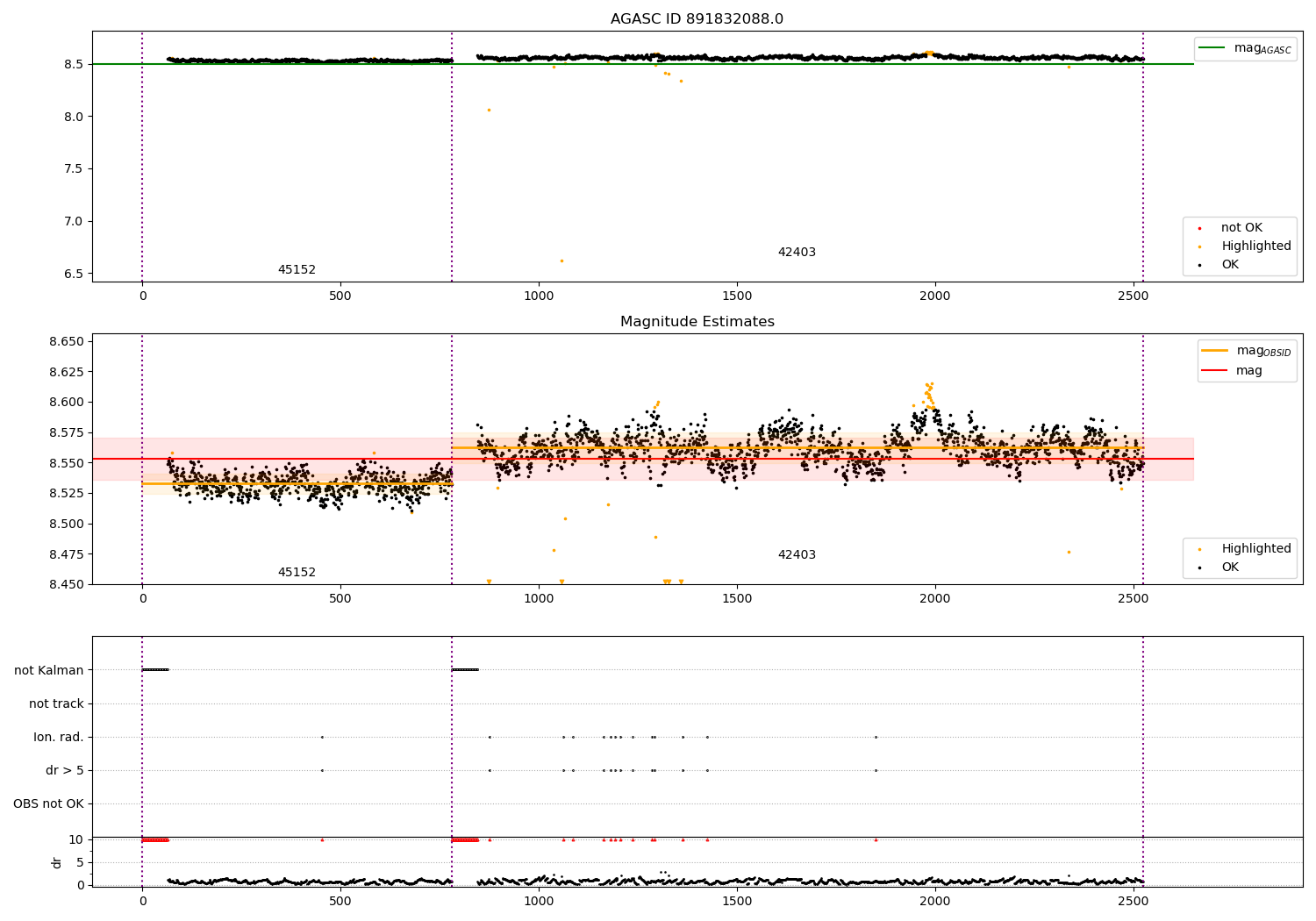Click the orange highlighted point near x=2340 in the middle plot
Image resolution: width=1316 pixels, height=921 pixels.
(x=1069, y=552)
